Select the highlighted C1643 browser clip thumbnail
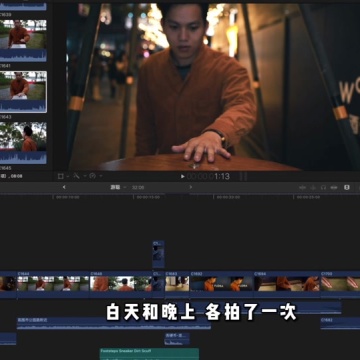 pos(23,92)
